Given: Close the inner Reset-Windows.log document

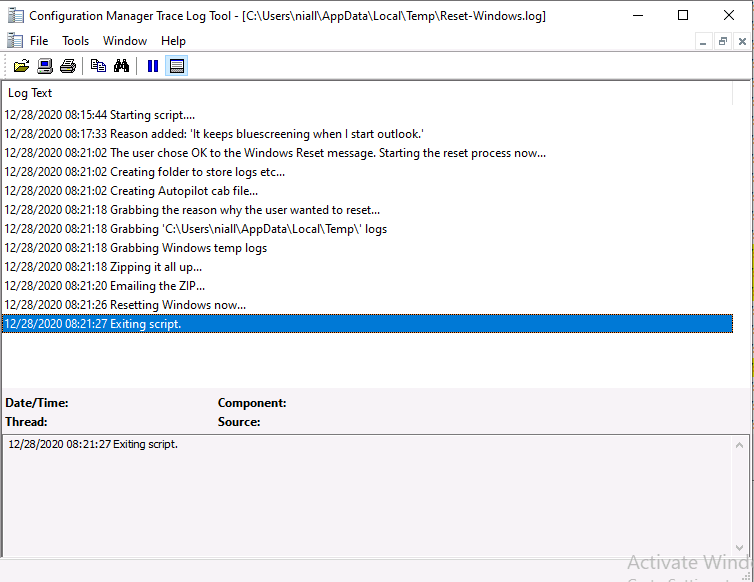Looking at the screenshot, I should pos(742,41).
